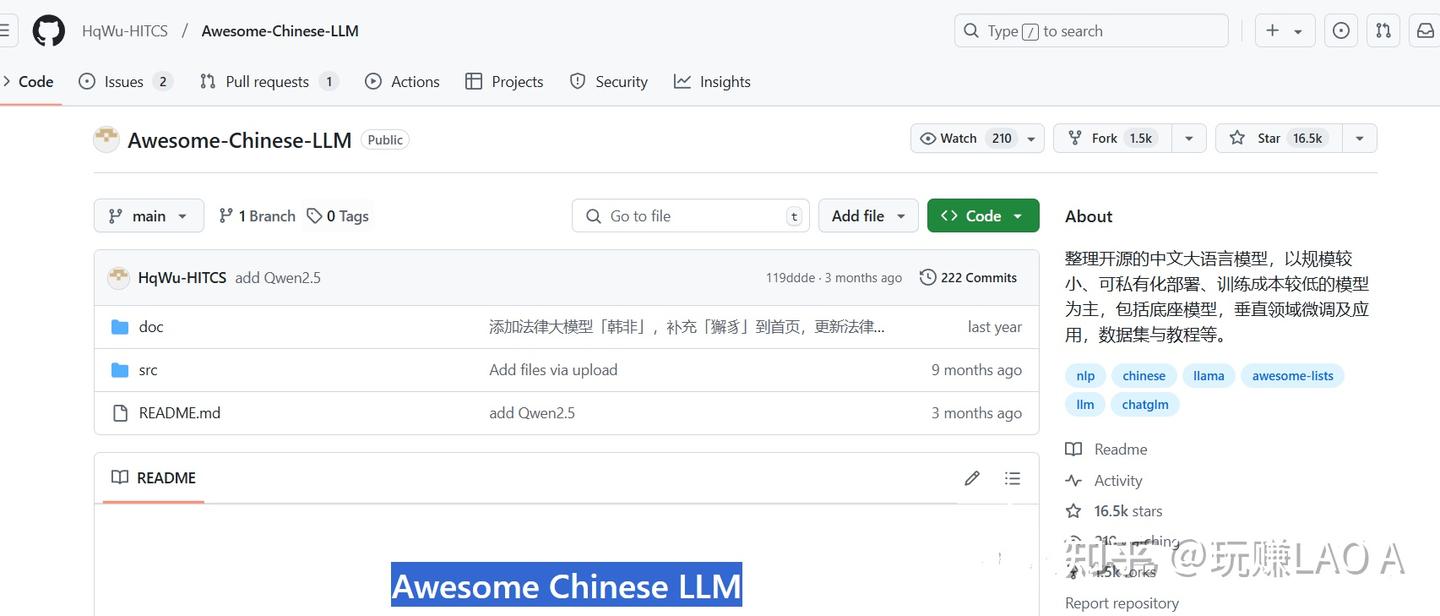Image resolution: width=1440 pixels, height=616 pixels.
Task: Select the pull requests icon in header
Action: tap(1383, 30)
